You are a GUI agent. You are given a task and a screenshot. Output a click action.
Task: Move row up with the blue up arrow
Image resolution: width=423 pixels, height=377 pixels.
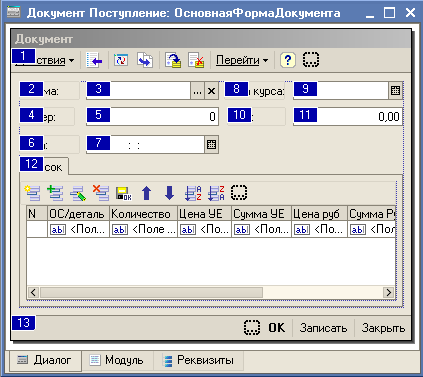146,193
